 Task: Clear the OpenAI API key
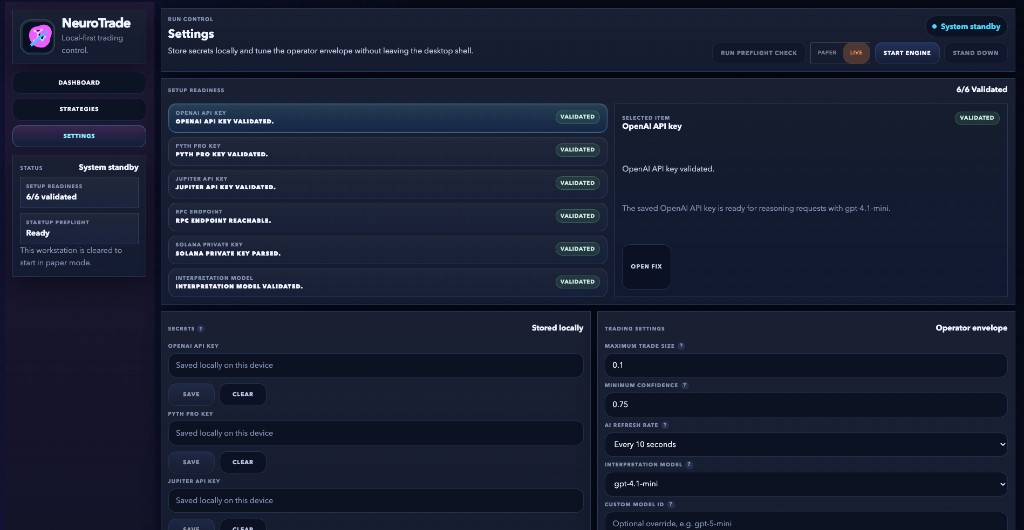243,394
